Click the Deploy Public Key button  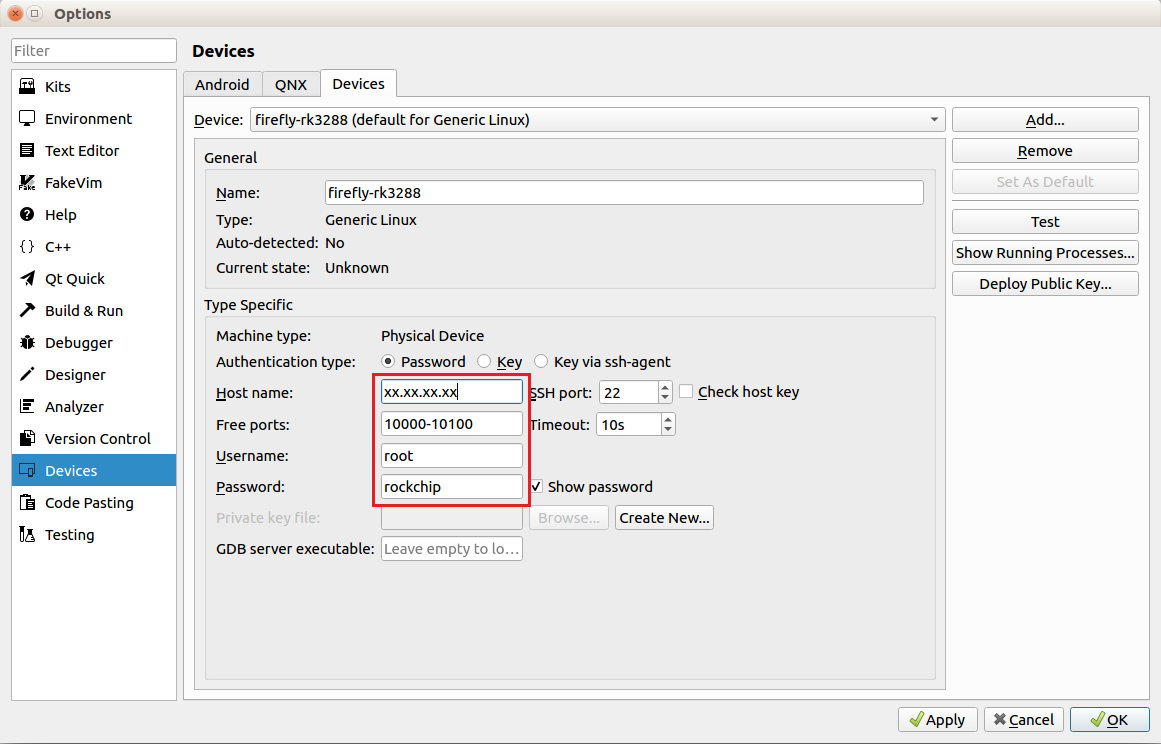pos(1045,284)
